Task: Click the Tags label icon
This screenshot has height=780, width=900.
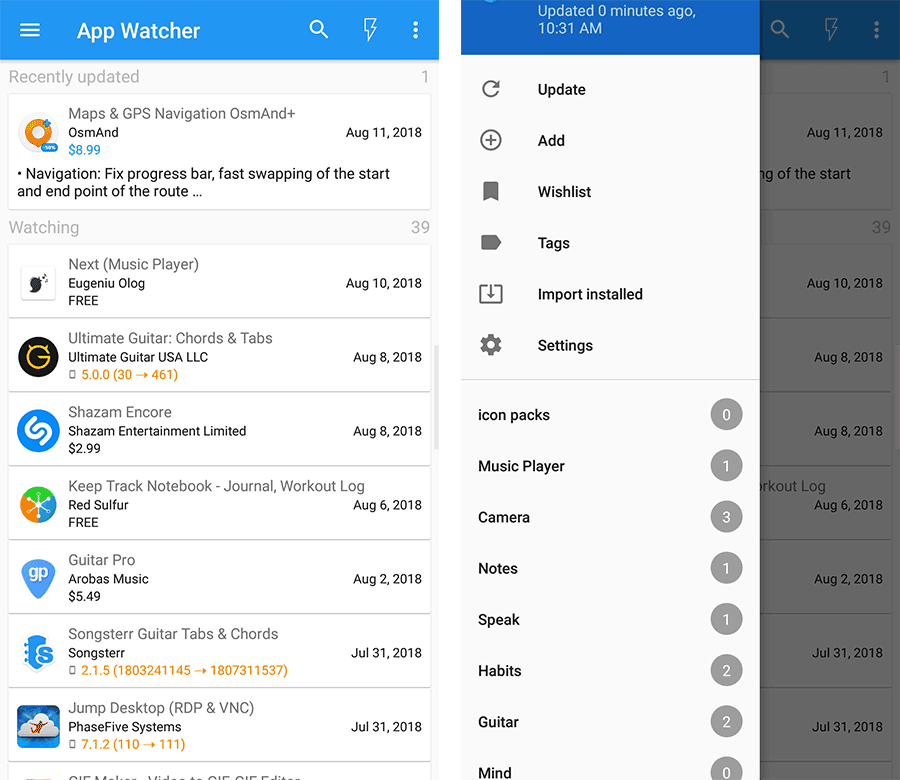Action: click(491, 242)
